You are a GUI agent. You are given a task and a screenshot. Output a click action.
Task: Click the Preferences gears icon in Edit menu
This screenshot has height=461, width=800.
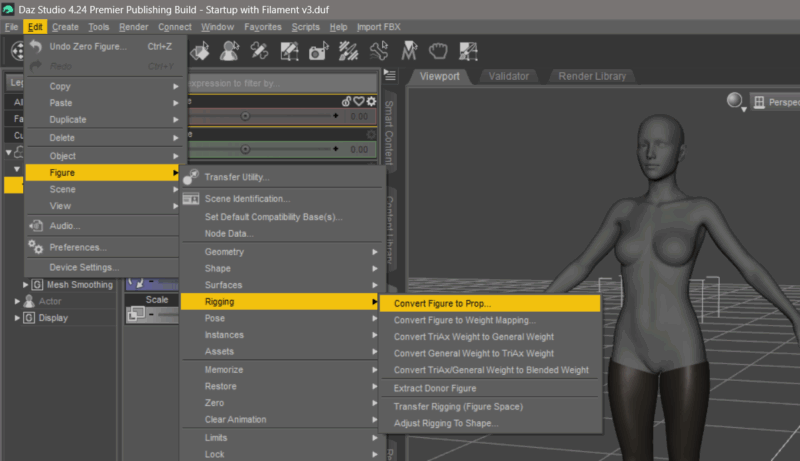pyautogui.click(x=36, y=247)
